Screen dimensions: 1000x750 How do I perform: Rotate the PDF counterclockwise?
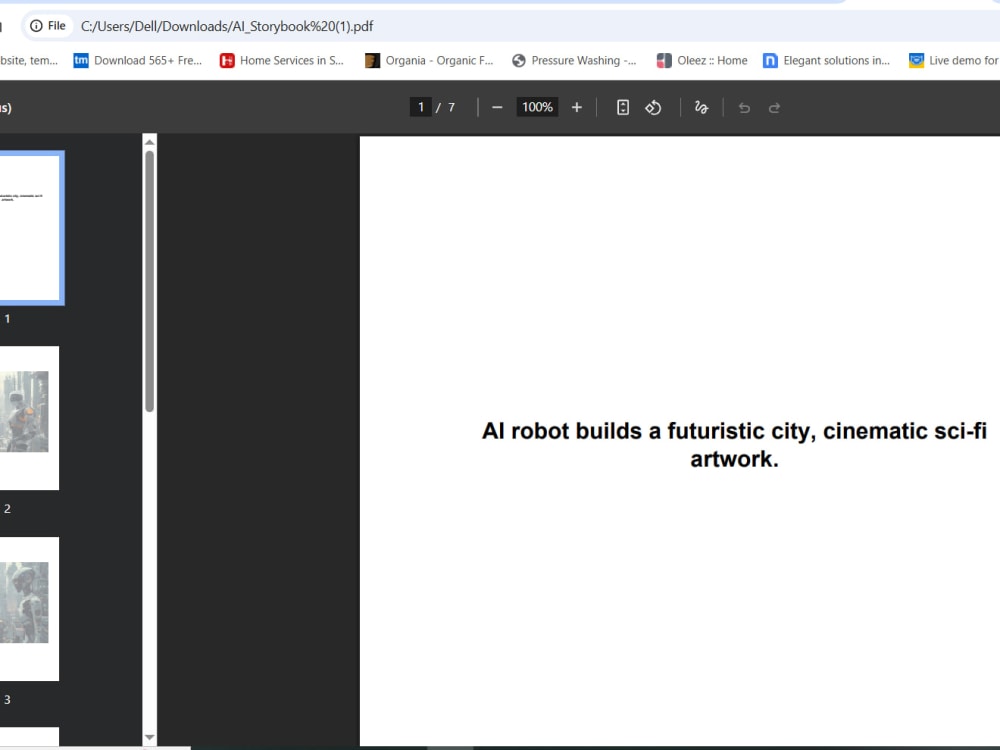[x=653, y=108]
